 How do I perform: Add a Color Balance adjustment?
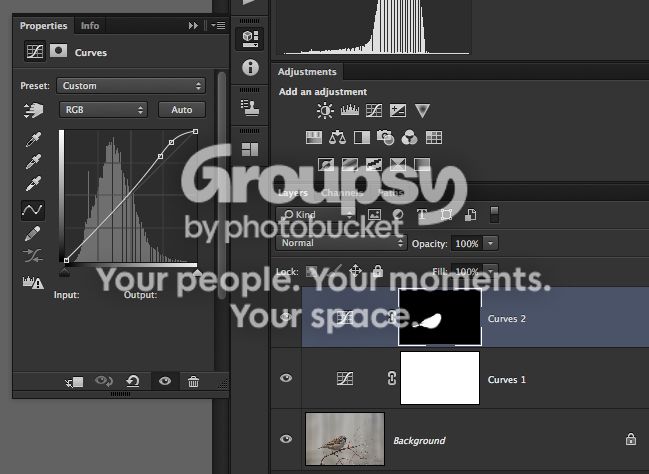[x=337, y=137]
